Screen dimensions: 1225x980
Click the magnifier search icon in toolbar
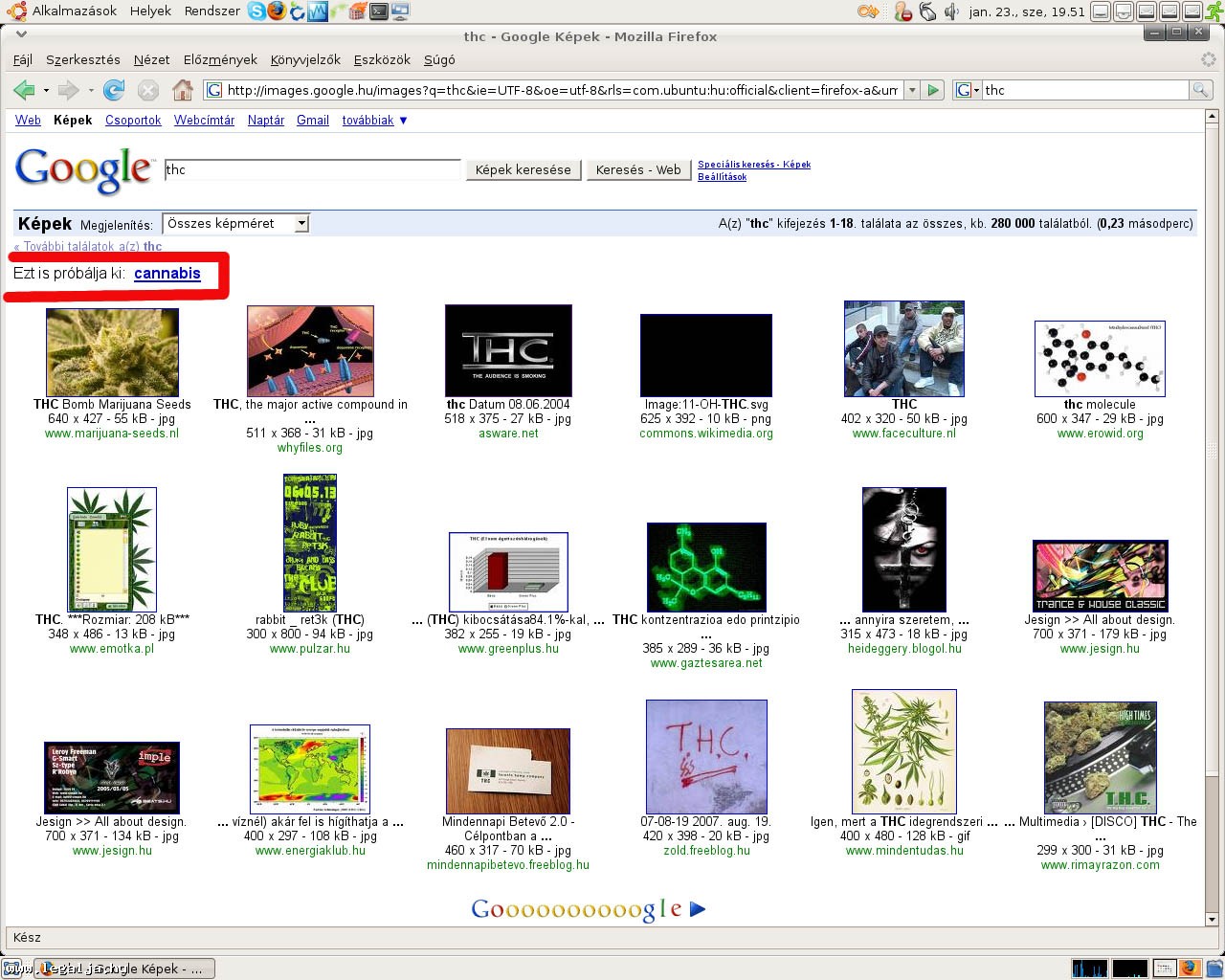click(x=1200, y=90)
